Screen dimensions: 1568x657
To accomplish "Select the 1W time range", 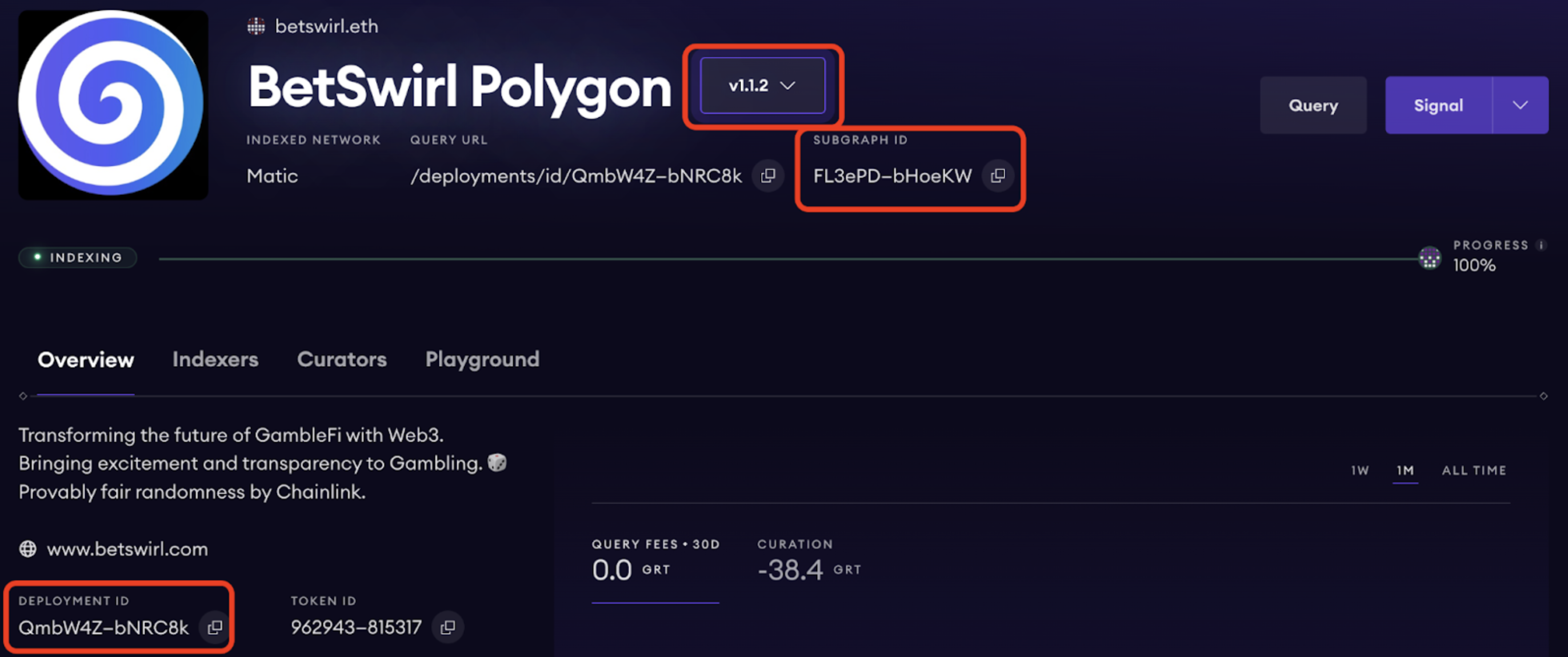I will tap(1360, 470).
